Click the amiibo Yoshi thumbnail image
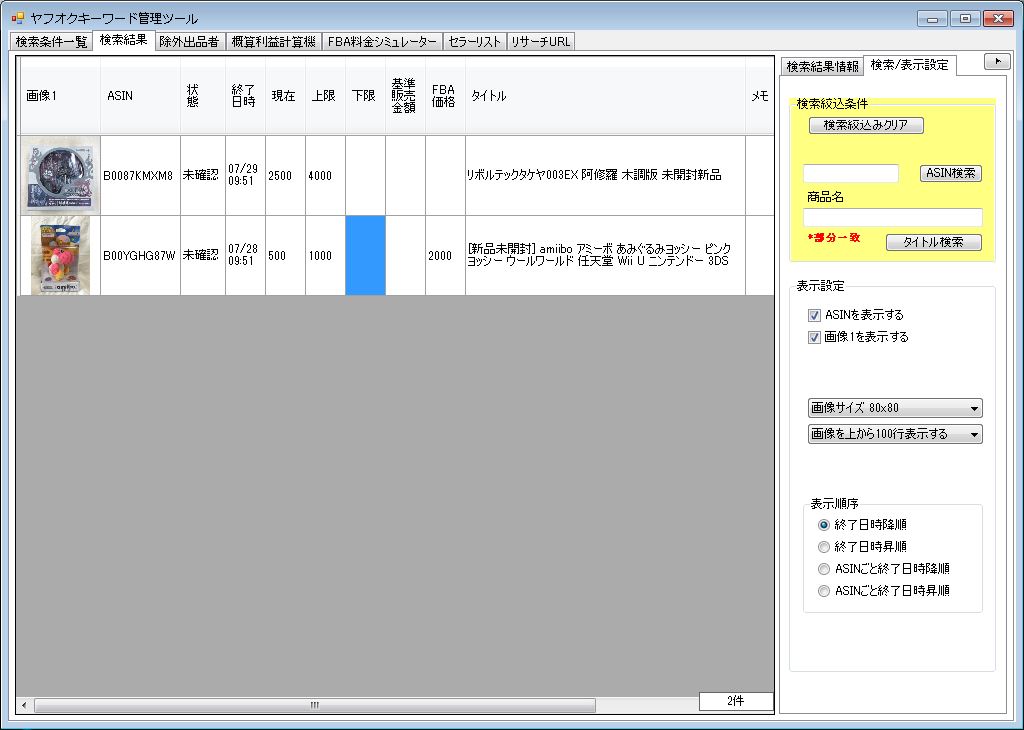Viewport: 1024px width, 730px height. (x=61, y=256)
